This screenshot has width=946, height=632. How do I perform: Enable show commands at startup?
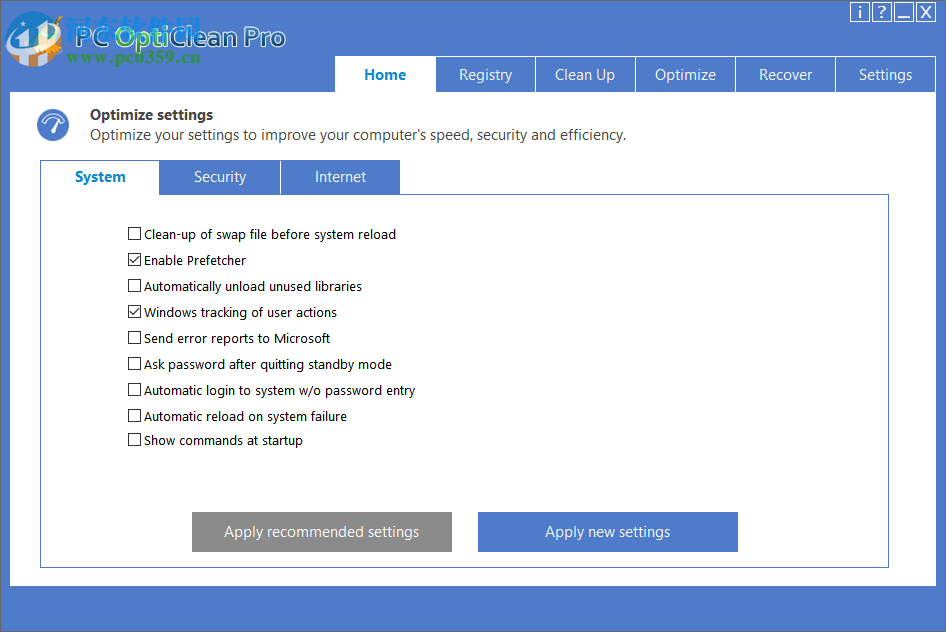pyautogui.click(x=134, y=439)
